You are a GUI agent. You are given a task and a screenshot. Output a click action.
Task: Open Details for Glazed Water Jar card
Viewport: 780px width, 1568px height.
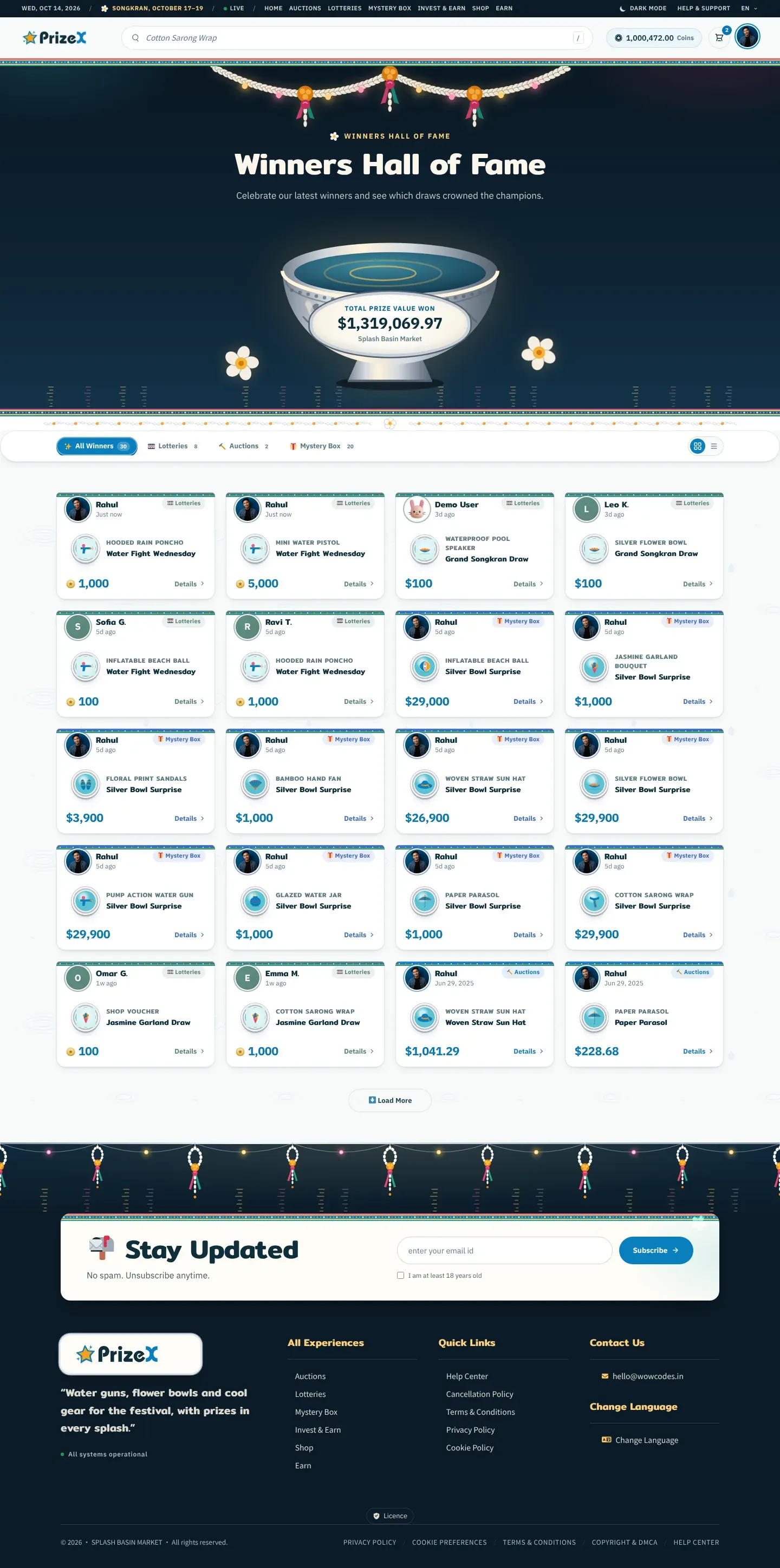tap(359, 935)
